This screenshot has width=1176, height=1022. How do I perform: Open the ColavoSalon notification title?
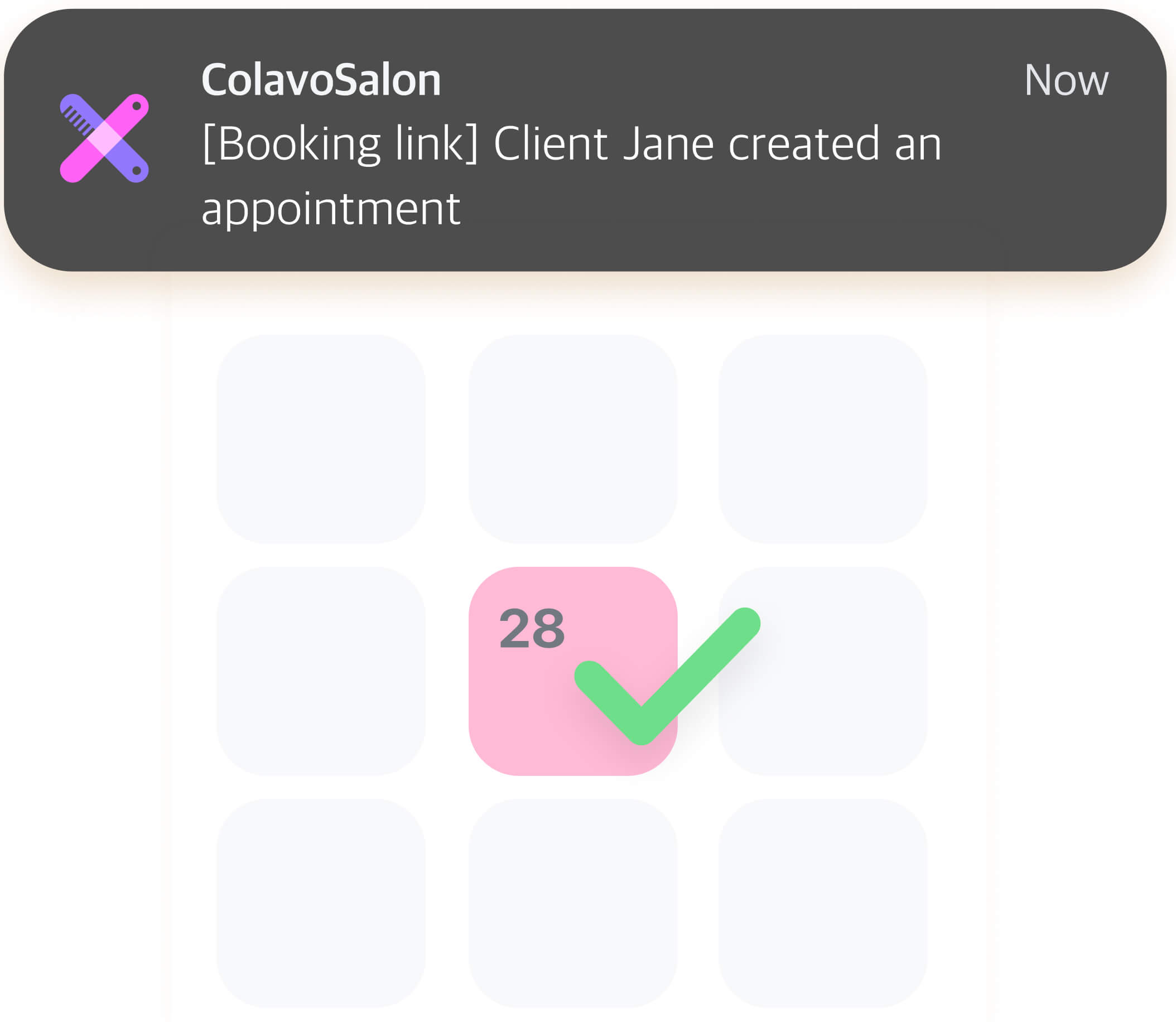[x=321, y=80]
